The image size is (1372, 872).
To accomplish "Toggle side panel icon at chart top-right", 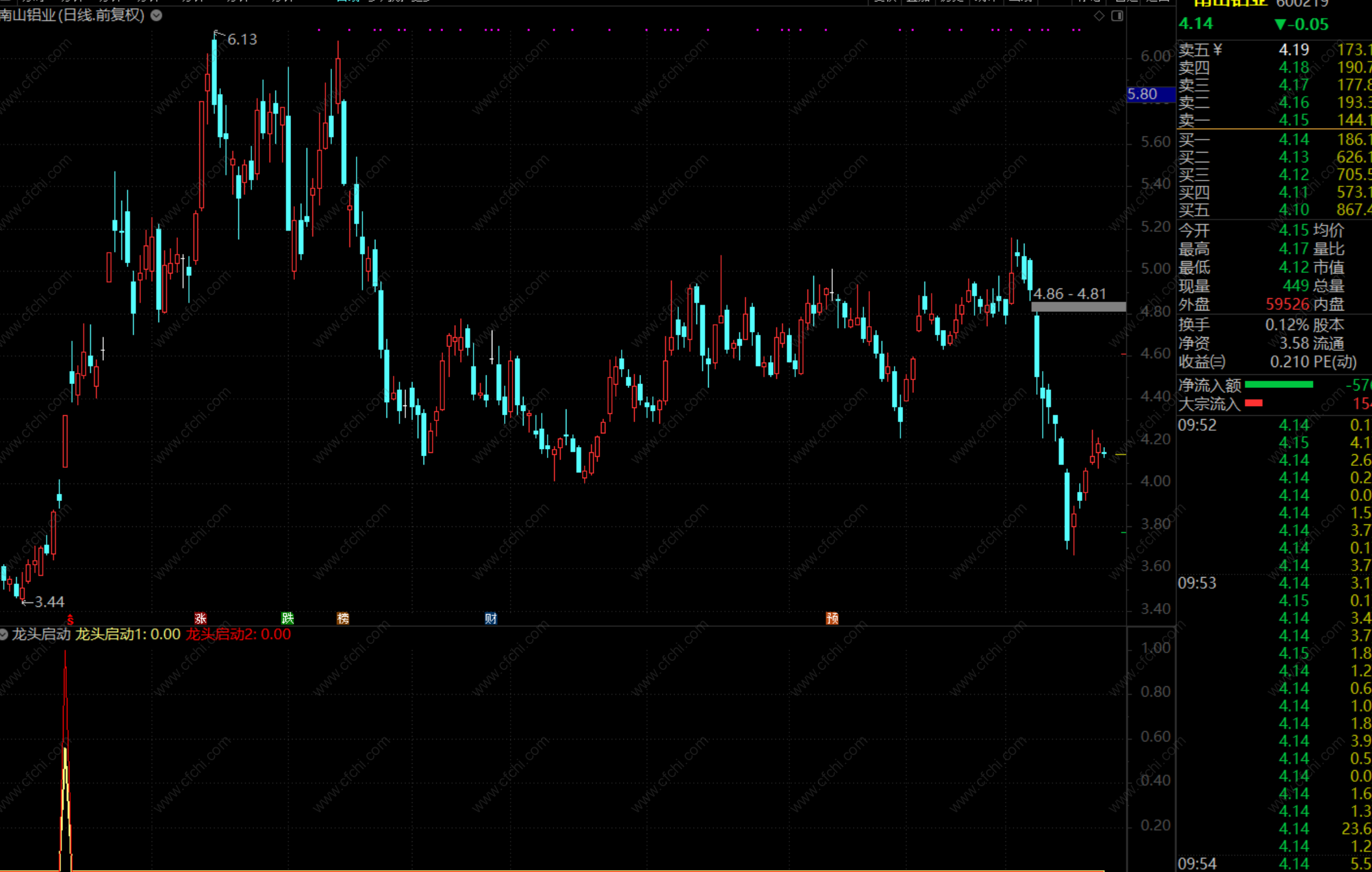I will (x=1117, y=16).
